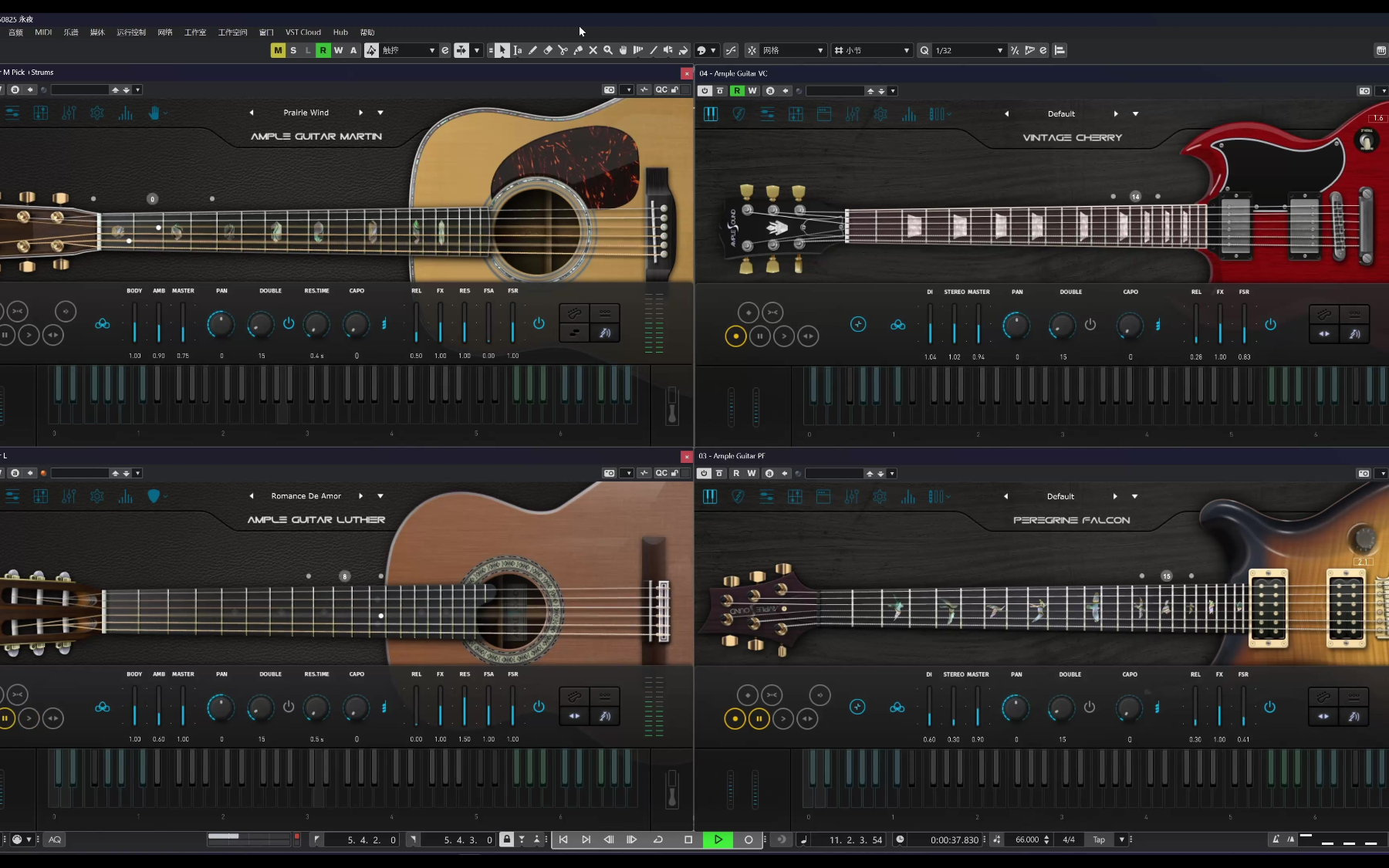The image size is (1389, 868).
Task: Open the MIDI menu
Action: tap(43, 32)
